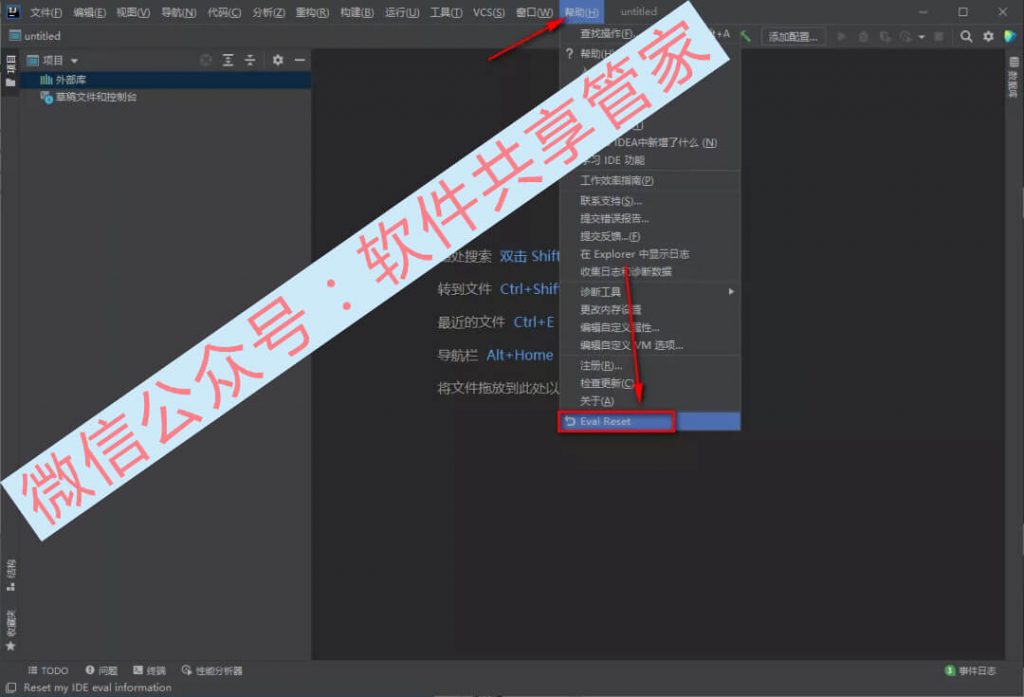Open the Project tool window sidebar tab

(x=10, y=71)
